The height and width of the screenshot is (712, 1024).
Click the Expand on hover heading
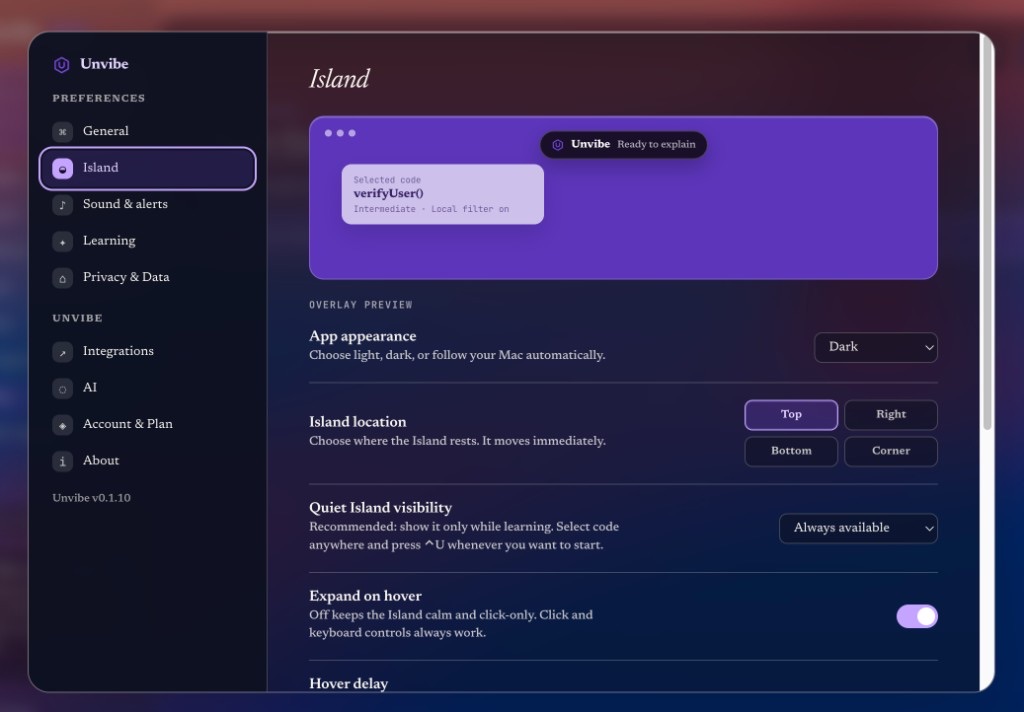365,596
